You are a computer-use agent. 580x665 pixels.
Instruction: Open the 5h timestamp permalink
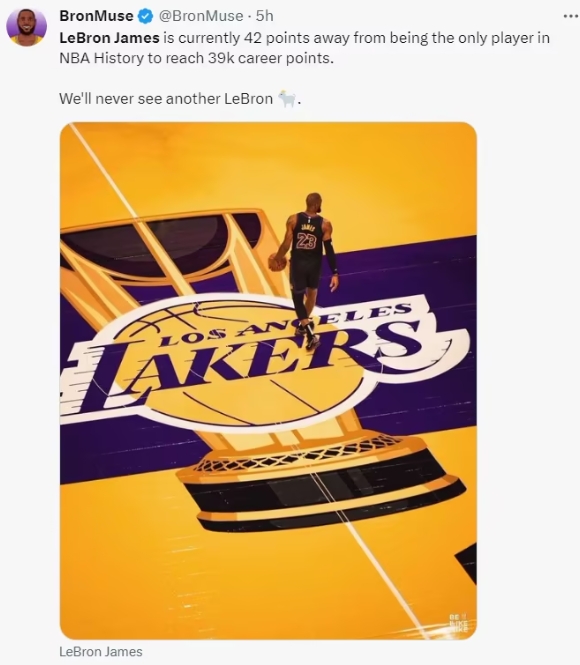265,16
